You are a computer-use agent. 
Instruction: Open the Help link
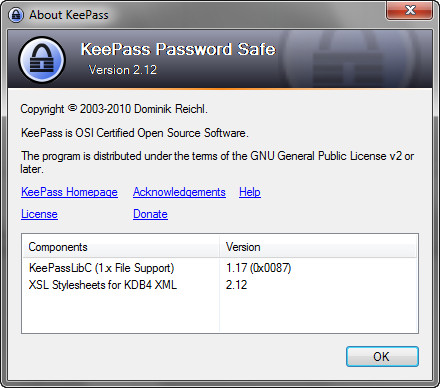coord(250,192)
